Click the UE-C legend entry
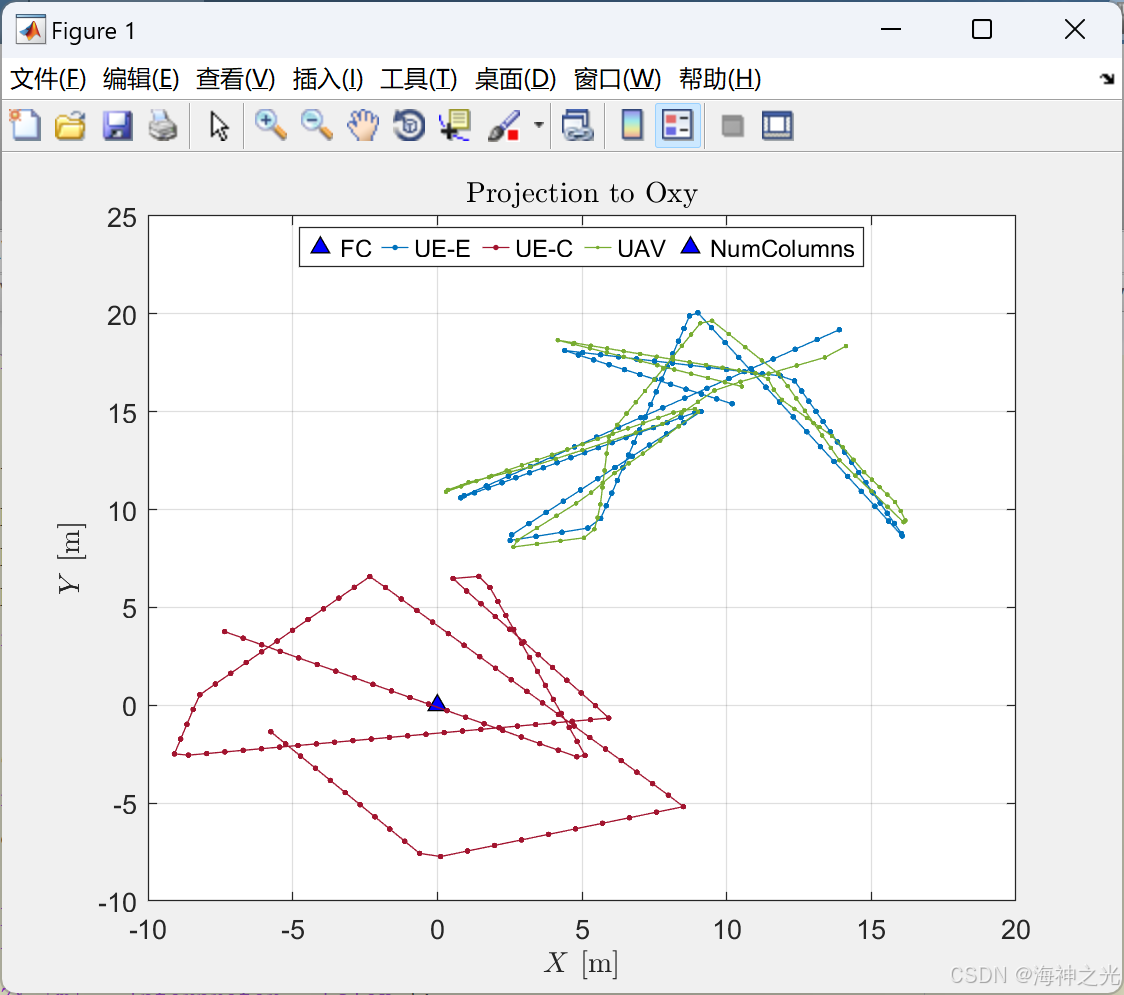Viewport: 1124px width, 995px height. (528, 248)
